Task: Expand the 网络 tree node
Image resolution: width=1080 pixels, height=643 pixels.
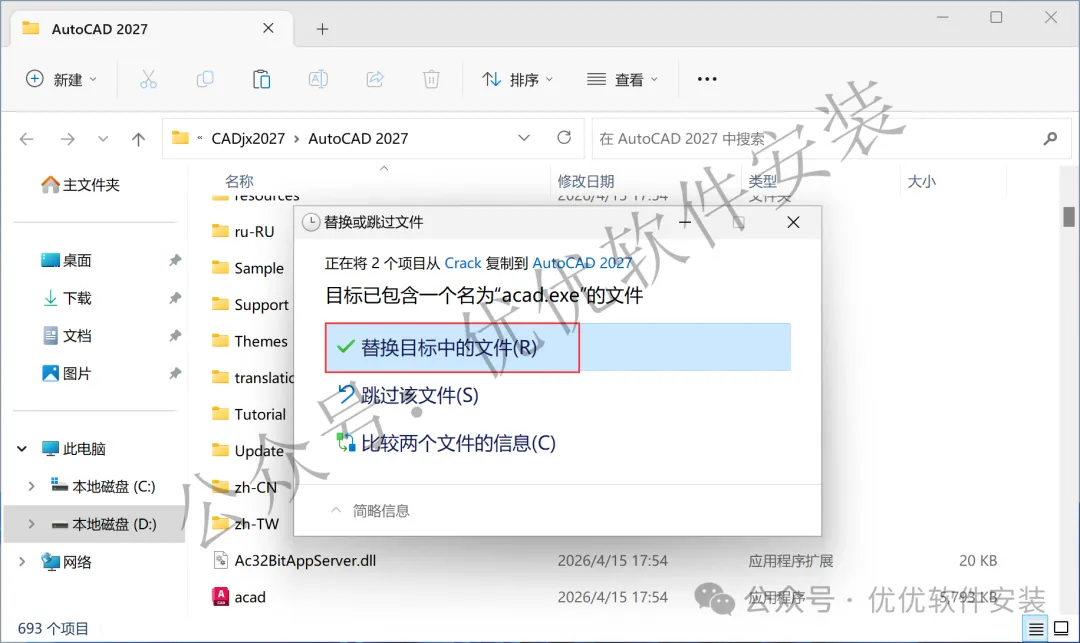Action: [x=22, y=562]
